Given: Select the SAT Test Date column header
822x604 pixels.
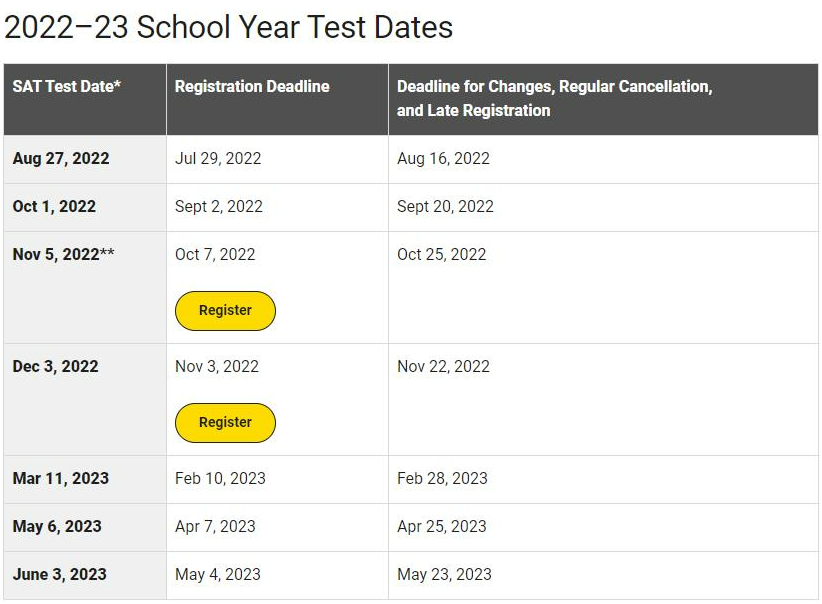Looking at the screenshot, I should tap(67, 86).
